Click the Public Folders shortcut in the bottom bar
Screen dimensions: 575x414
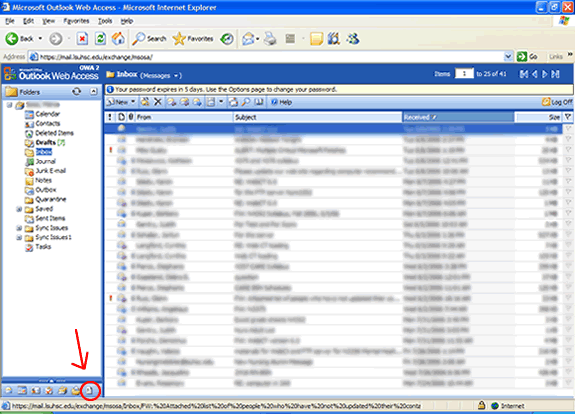click(x=62, y=391)
